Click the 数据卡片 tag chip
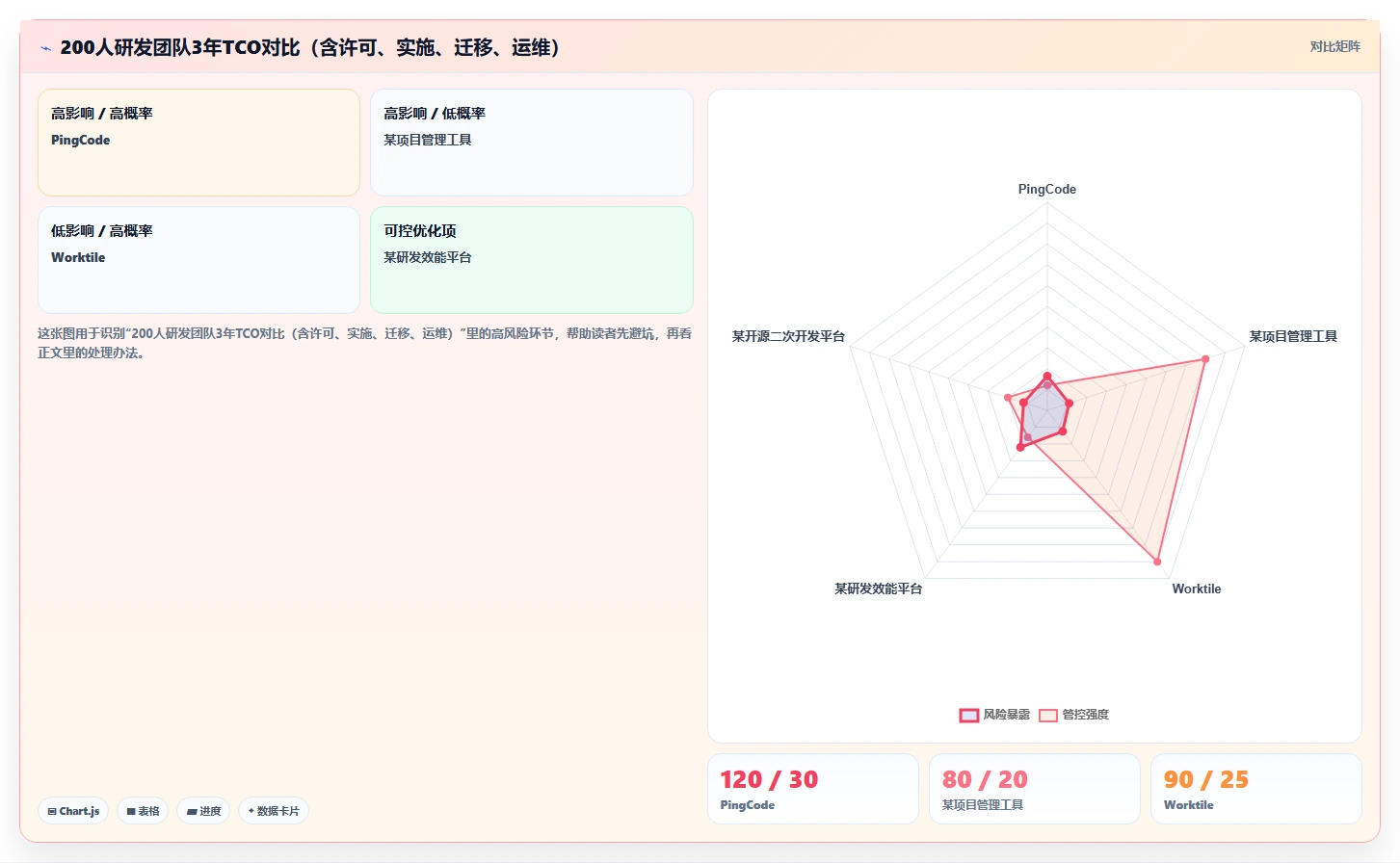 (x=274, y=811)
